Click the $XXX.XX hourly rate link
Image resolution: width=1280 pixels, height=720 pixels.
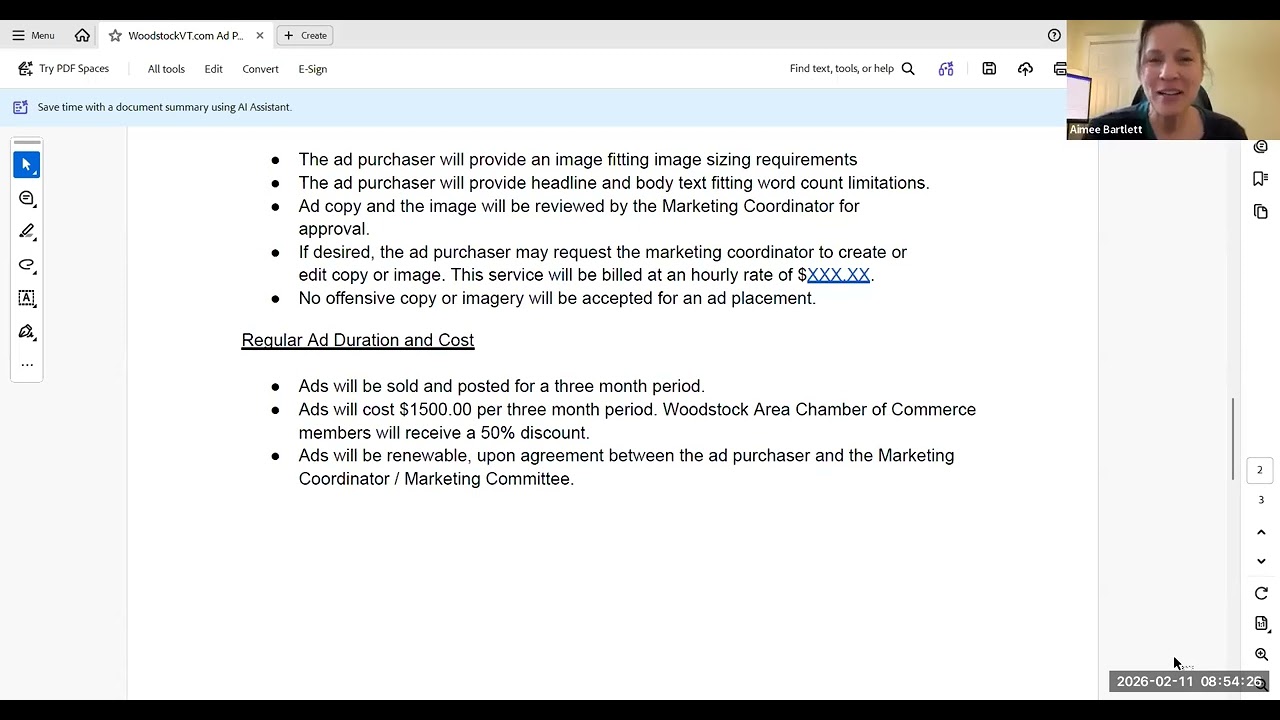coord(839,275)
